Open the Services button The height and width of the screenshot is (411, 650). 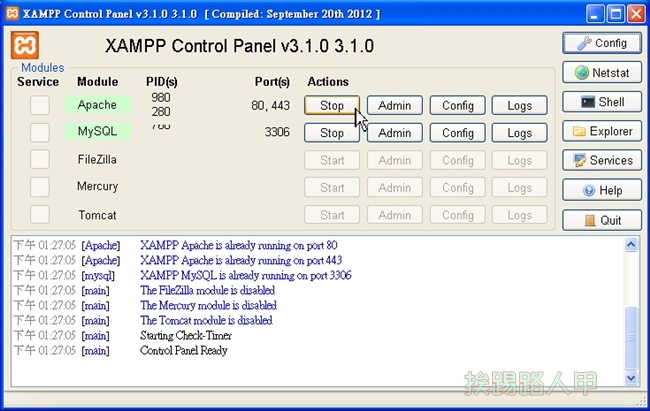click(x=602, y=161)
